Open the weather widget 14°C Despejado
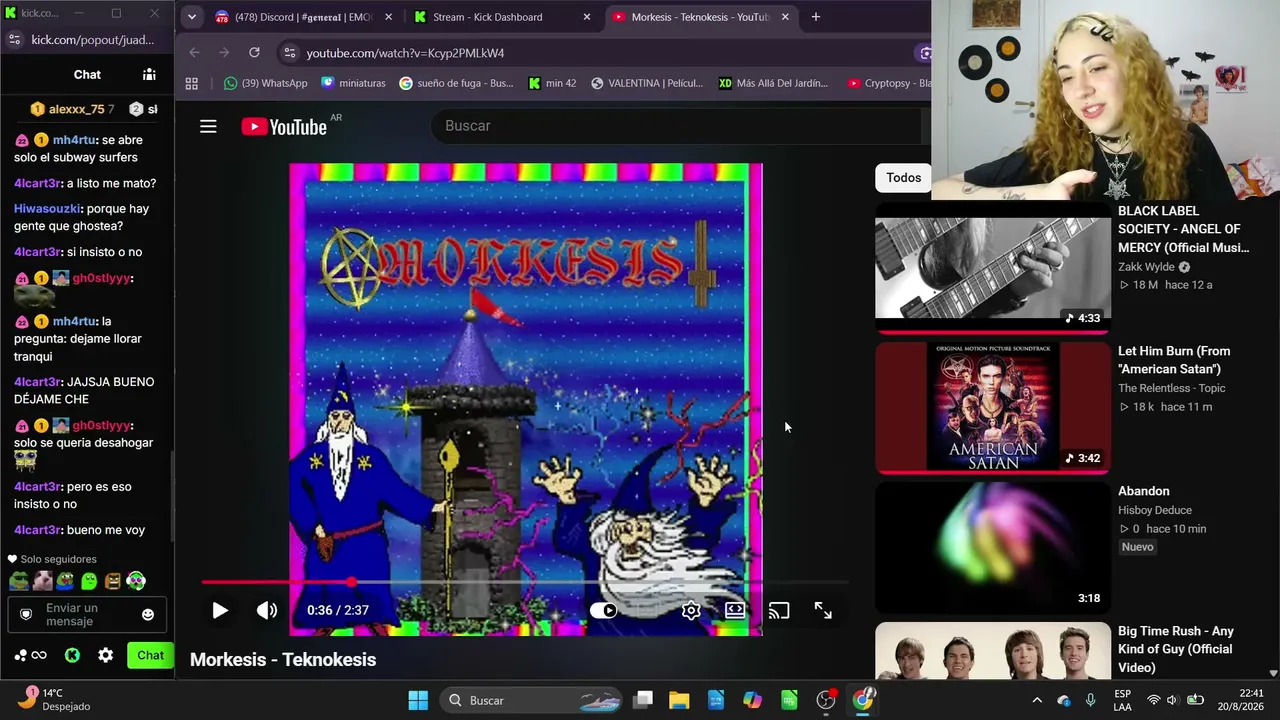 pyautogui.click(x=54, y=700)
